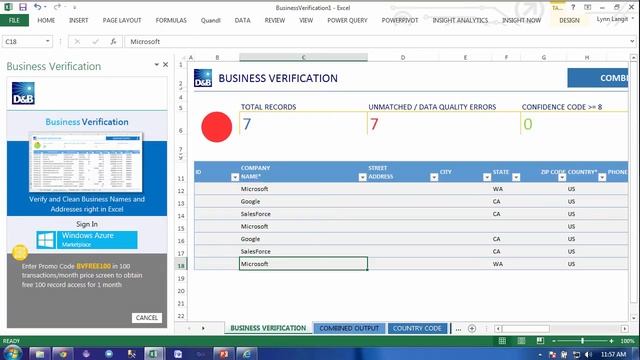The width and height of the screenshot is (640, 360).
Task: Click the Redo arrow in the title bar
Action: click(x=57, y=7)
